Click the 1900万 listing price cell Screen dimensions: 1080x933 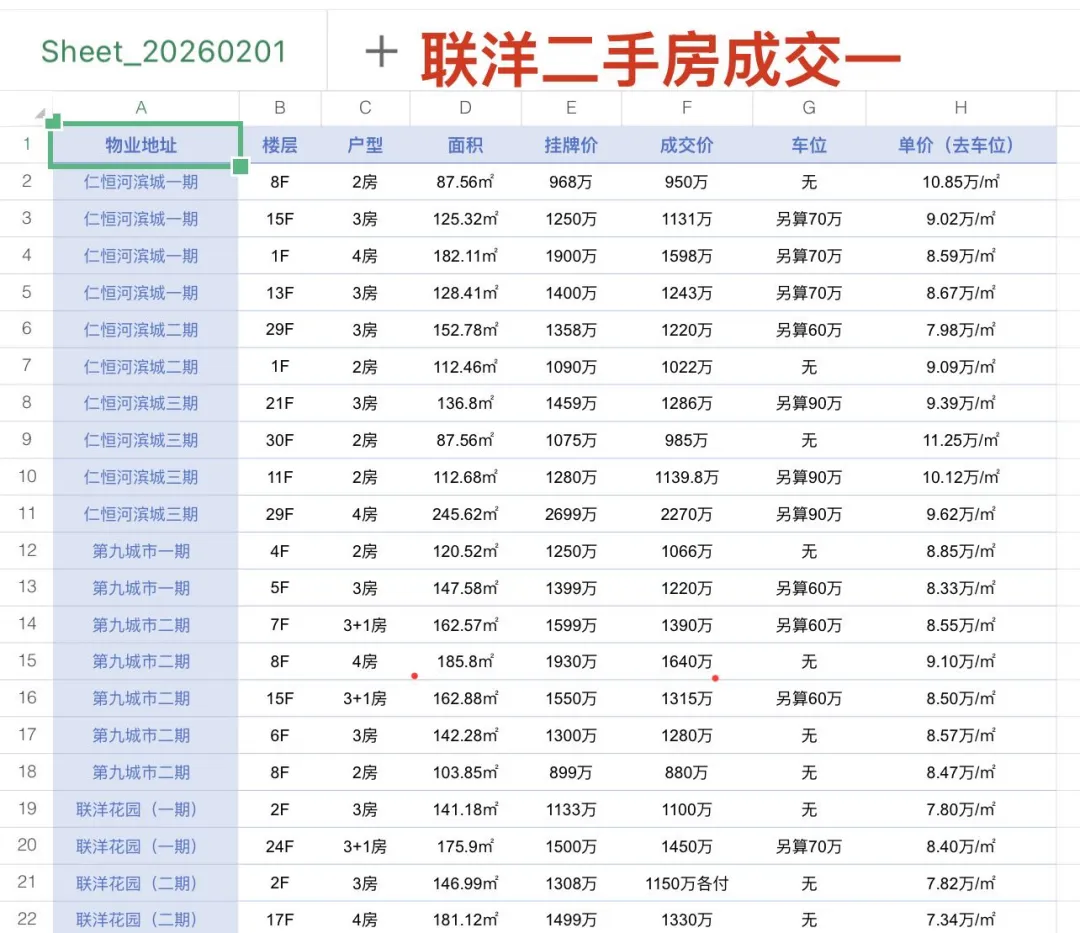coord(571,256)
